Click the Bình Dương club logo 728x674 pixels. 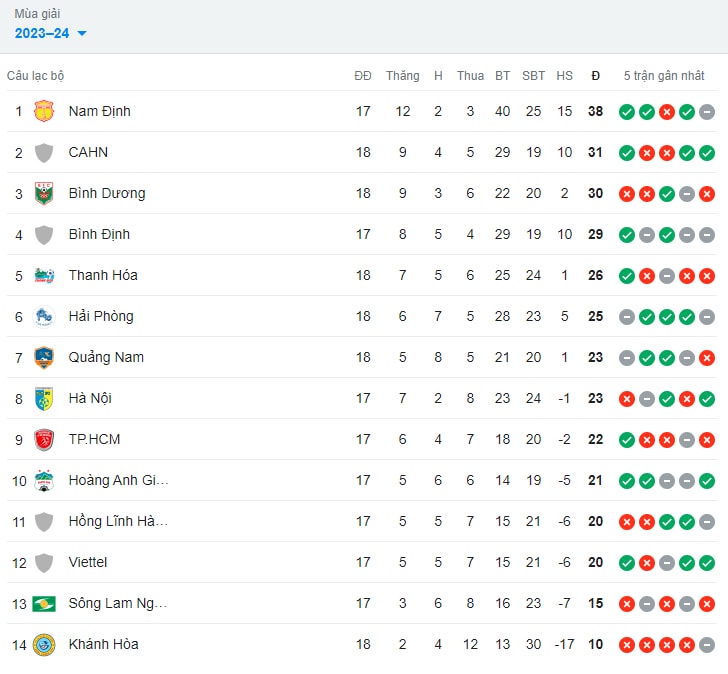tap(44, 193)
